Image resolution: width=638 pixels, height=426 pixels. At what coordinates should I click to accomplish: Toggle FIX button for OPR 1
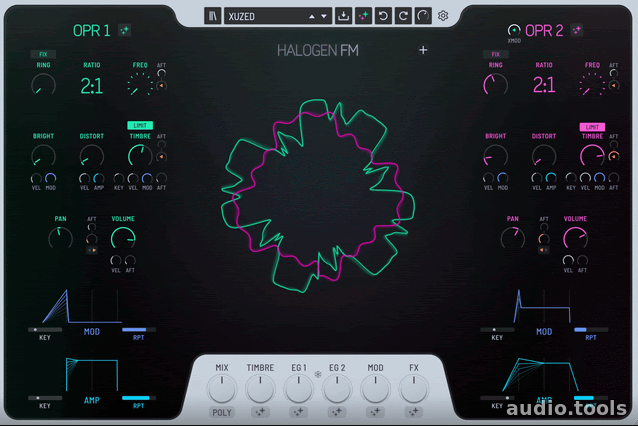tap(43, 54)
